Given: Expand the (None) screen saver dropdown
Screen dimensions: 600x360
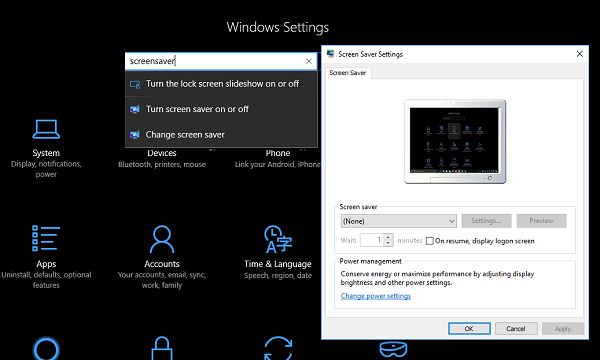Looking at the screenshot, I should click(x=452, y=221).
